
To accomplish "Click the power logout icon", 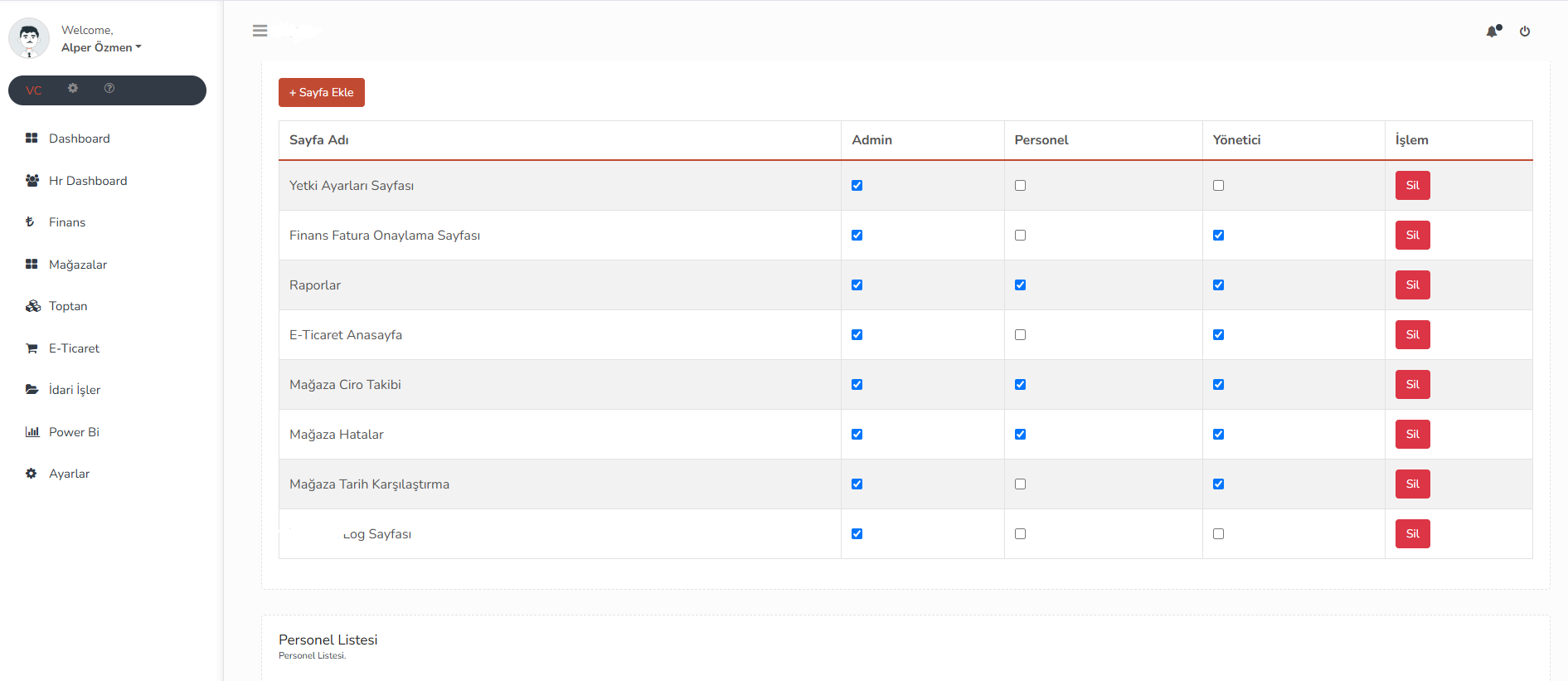I will tap(1525, 32).
